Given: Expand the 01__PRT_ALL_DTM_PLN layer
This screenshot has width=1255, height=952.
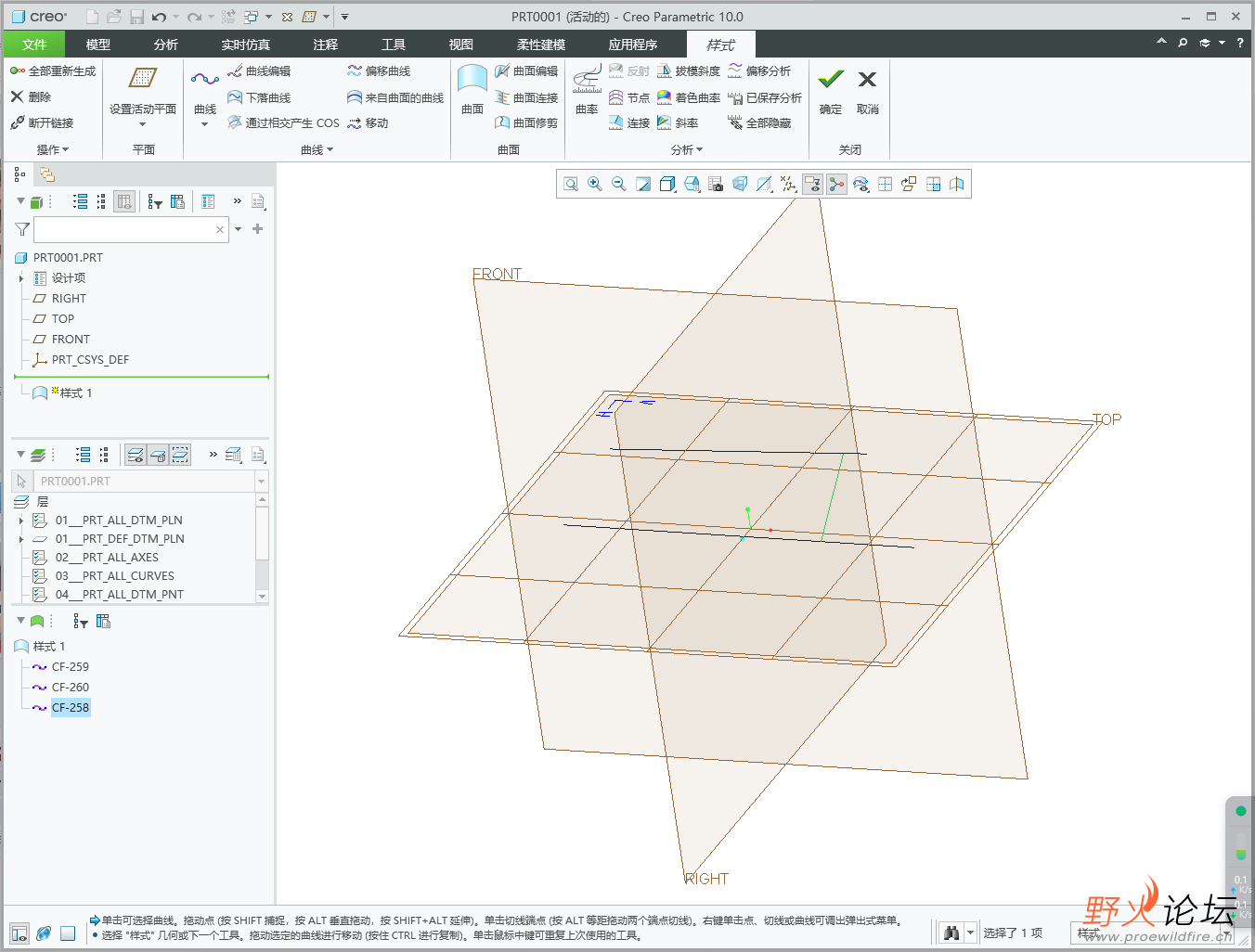Looking at the screenshot, I should [x=21, y=521].
